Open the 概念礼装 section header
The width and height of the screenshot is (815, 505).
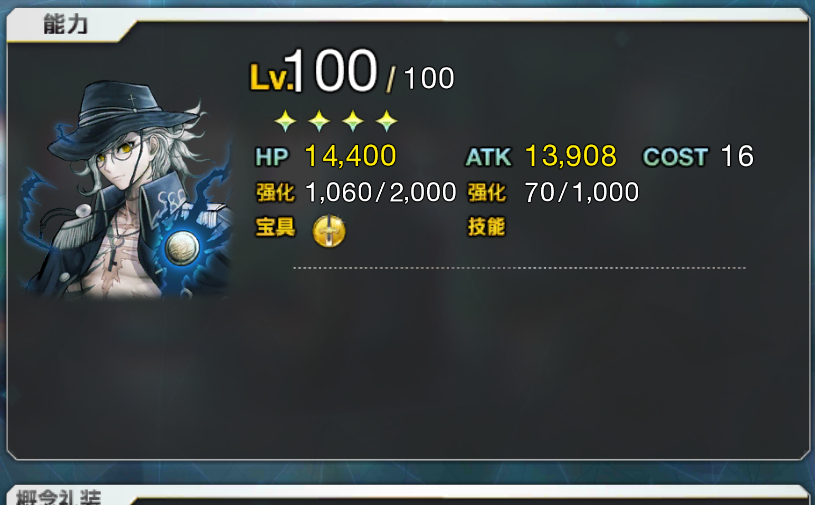pyautogui.click(x=58, y=497)
